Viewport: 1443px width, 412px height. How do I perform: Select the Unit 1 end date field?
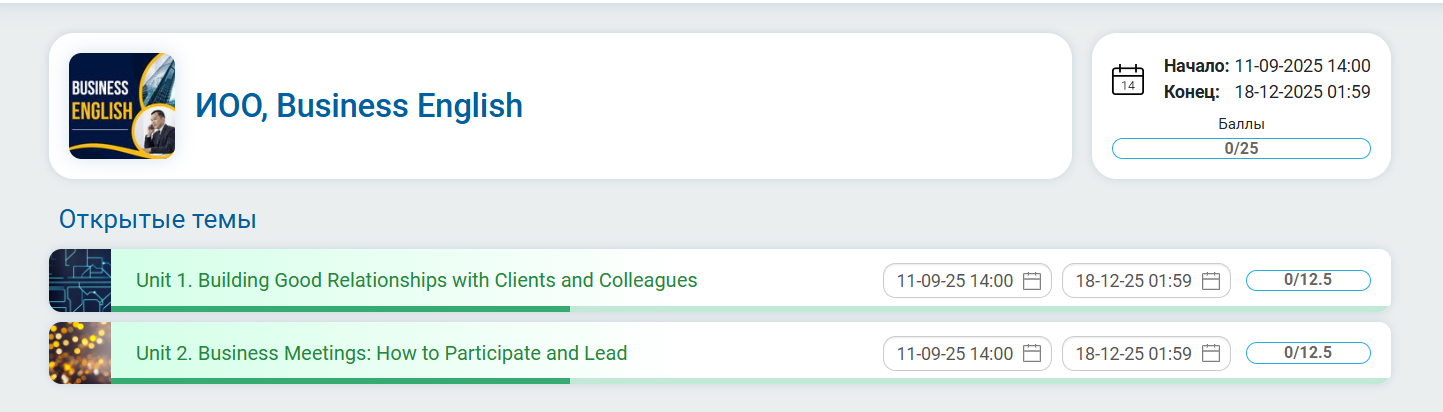point(1133,281)
